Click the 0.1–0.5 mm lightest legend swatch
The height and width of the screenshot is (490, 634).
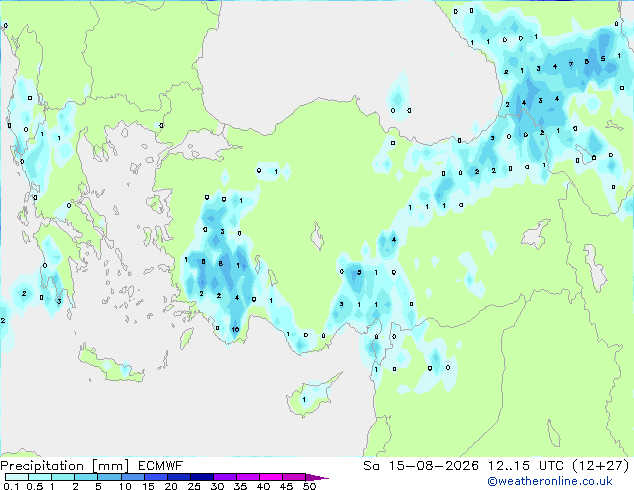pos(17,477)
